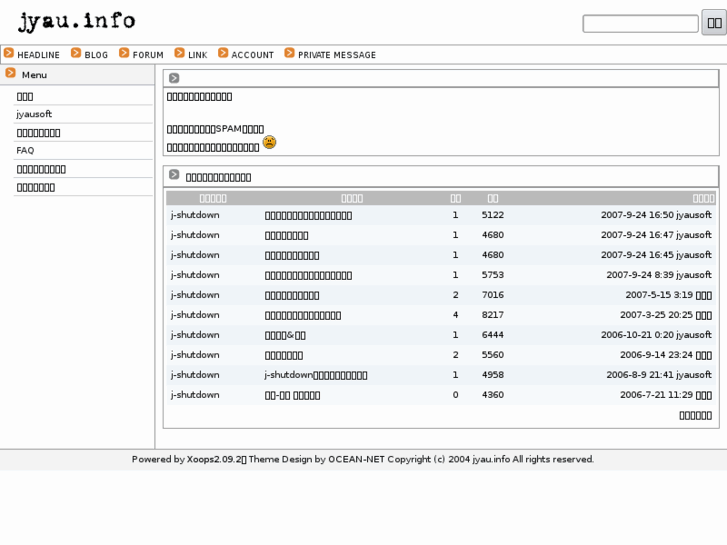Click reply count 4 in the 8217 row
This screenshot has height=545, width=727.
coord(455,314)
